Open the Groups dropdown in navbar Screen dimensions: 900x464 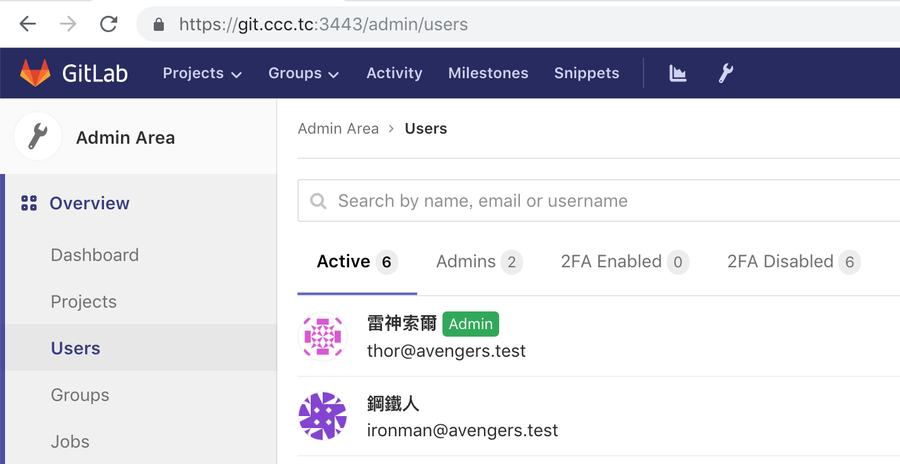click(304, 73)
